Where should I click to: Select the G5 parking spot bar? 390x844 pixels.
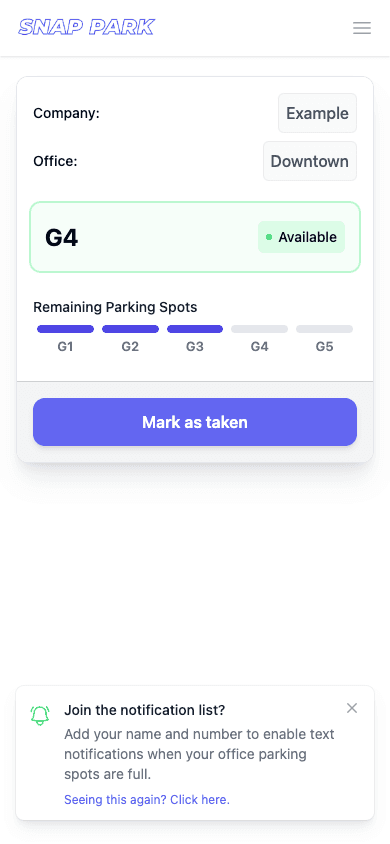tap(324, 329)
